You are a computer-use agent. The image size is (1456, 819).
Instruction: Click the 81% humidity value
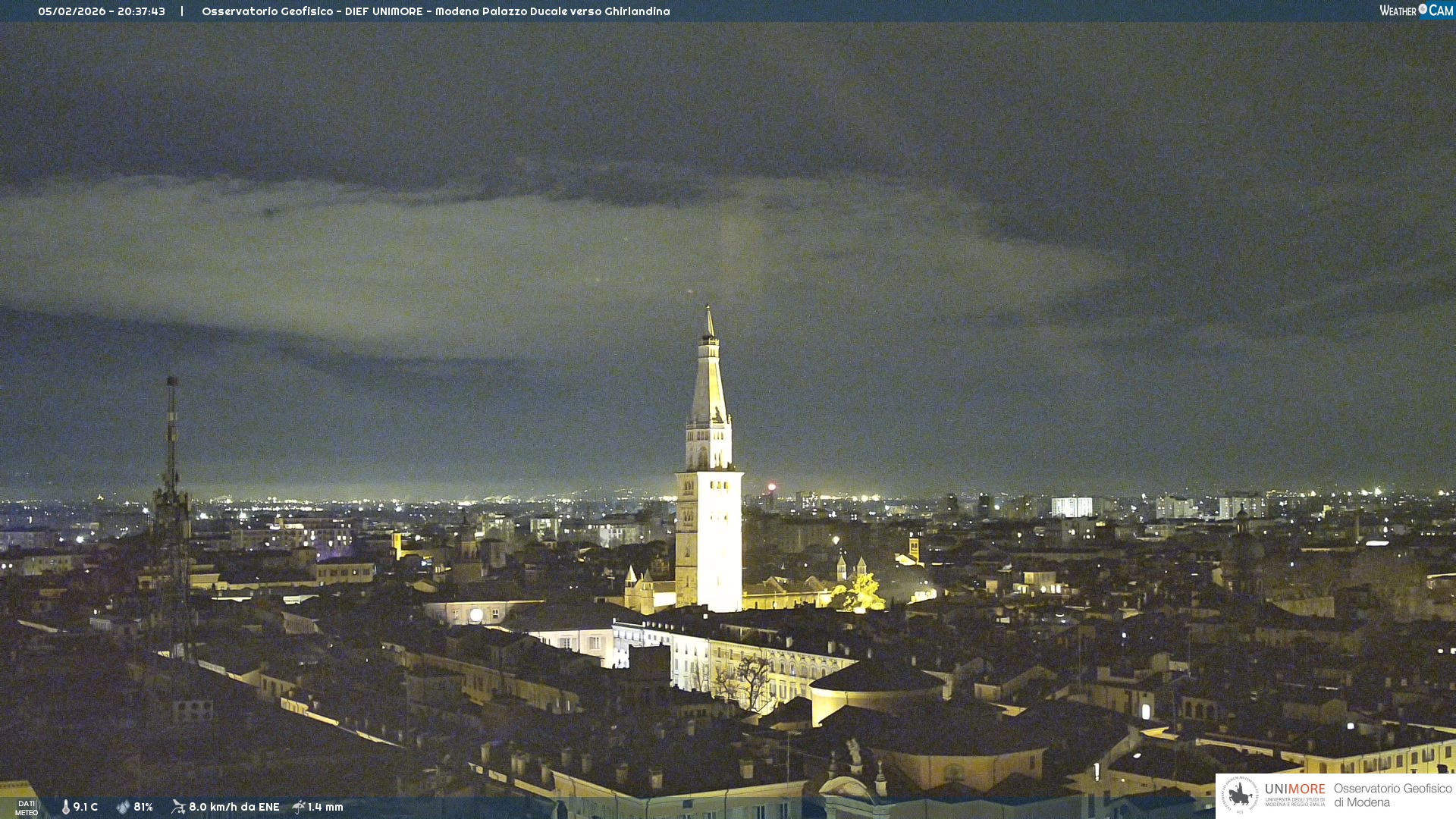143,807
